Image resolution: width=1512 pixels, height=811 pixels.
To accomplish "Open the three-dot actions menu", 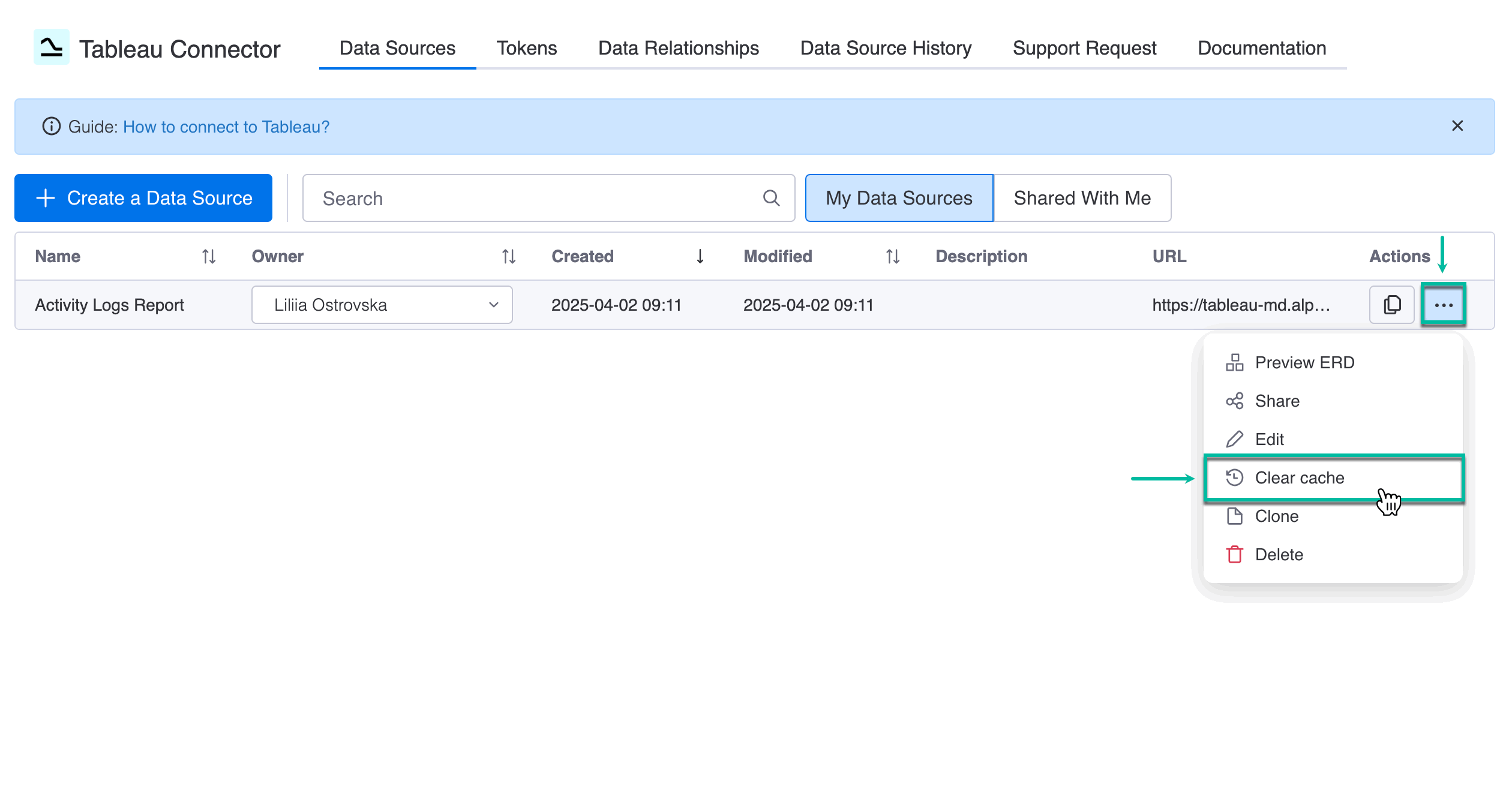I will click(1443, 305).
